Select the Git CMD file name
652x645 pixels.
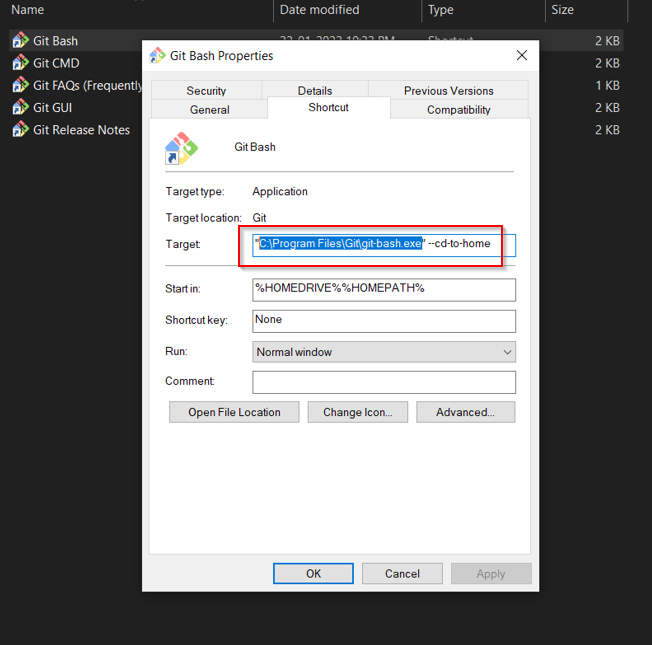tap(56, 63)
